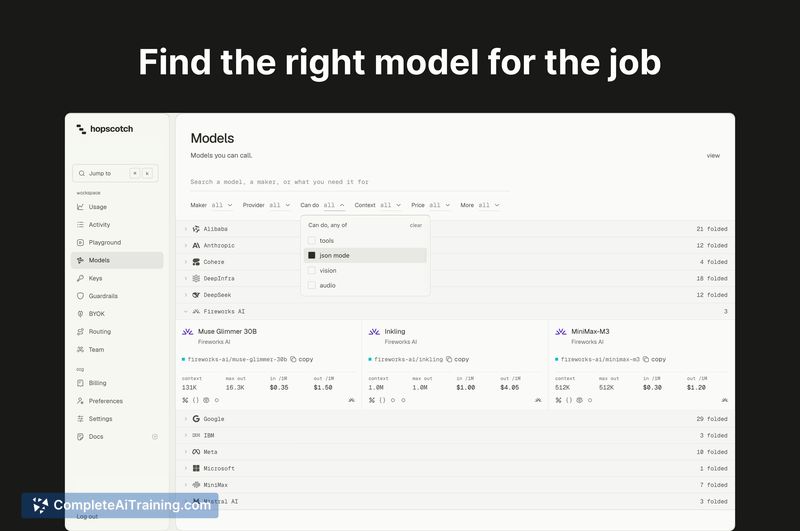Expand the IBM maker row
The image size is (800, 531).
click(x=455, y=435)
